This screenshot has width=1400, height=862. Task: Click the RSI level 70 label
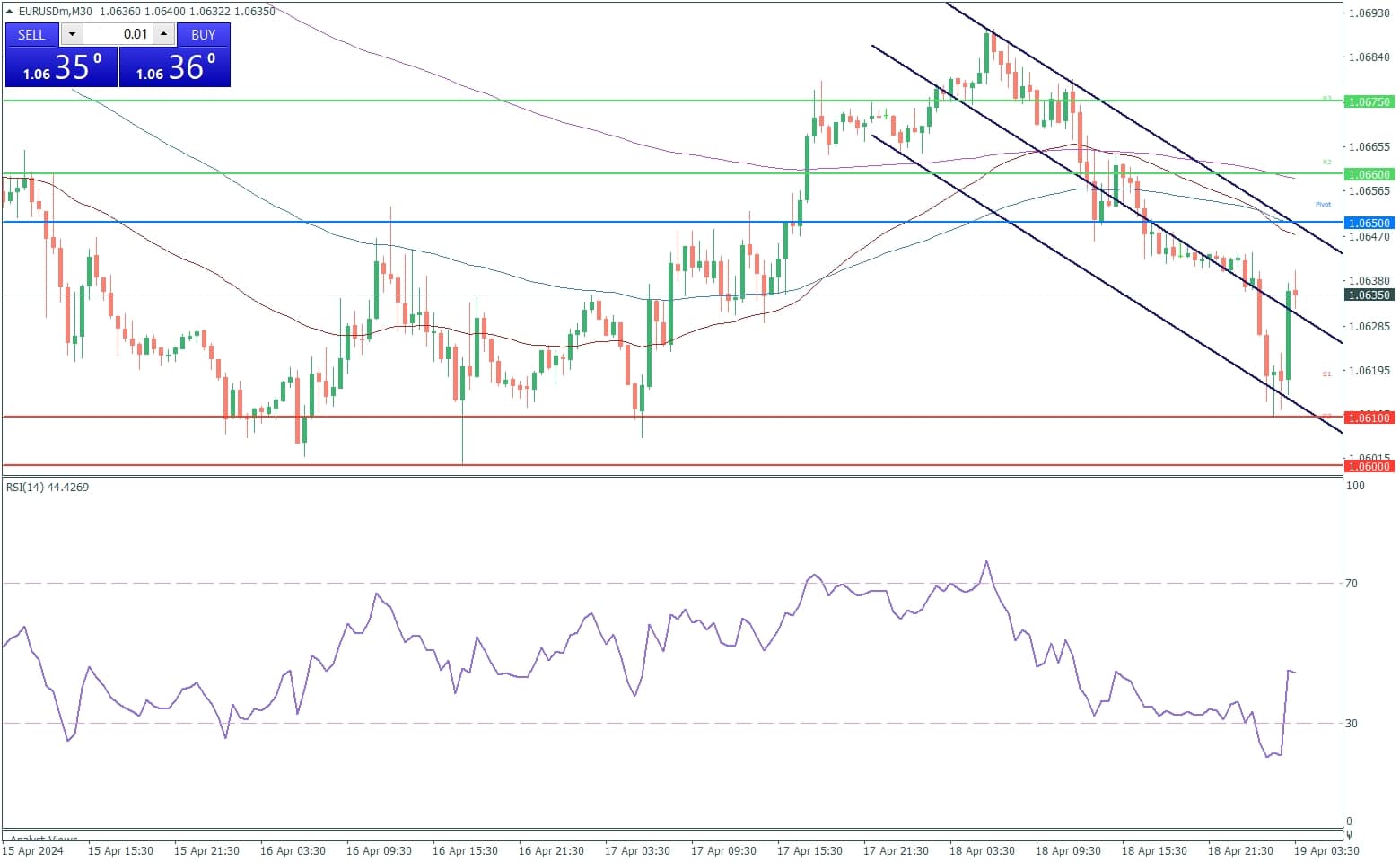(1352, 584)
